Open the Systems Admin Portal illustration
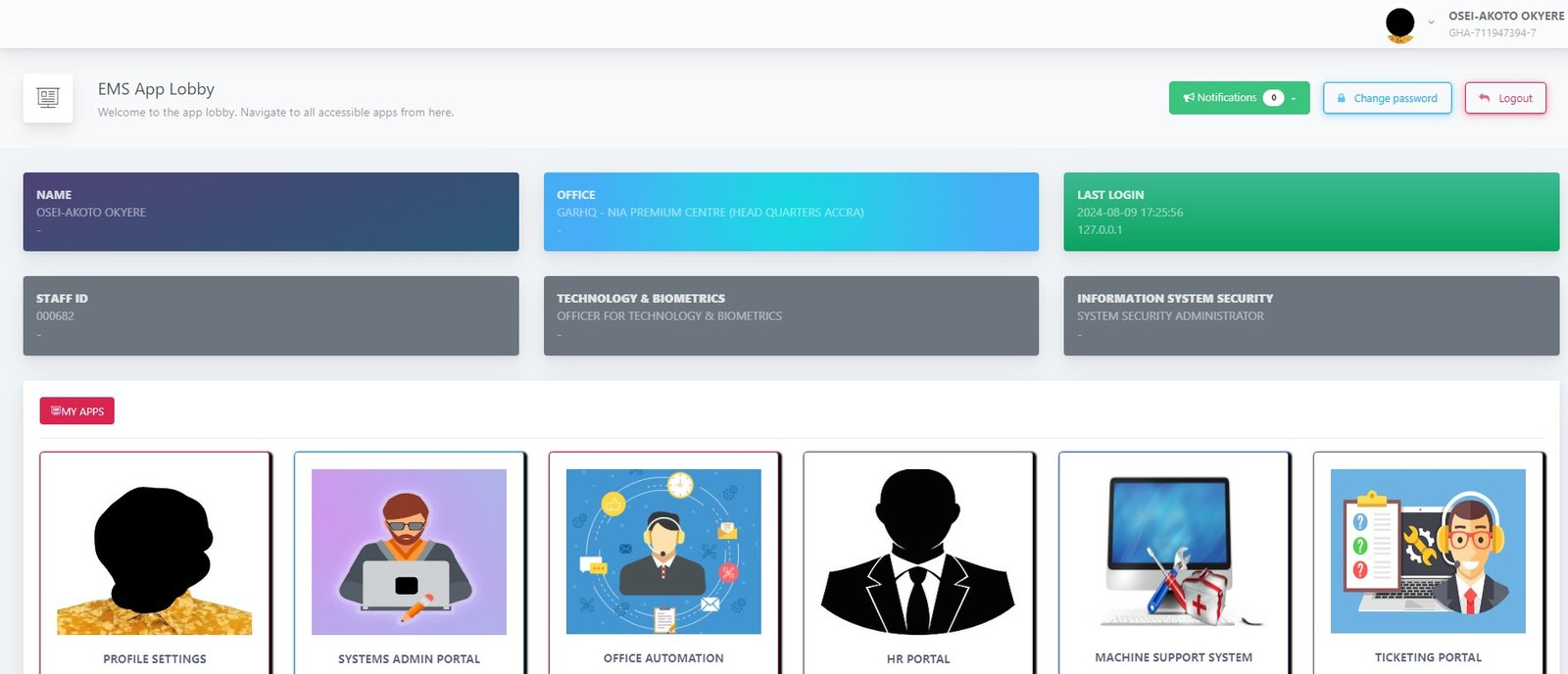 pyautogui.click(x=409, y=551)
